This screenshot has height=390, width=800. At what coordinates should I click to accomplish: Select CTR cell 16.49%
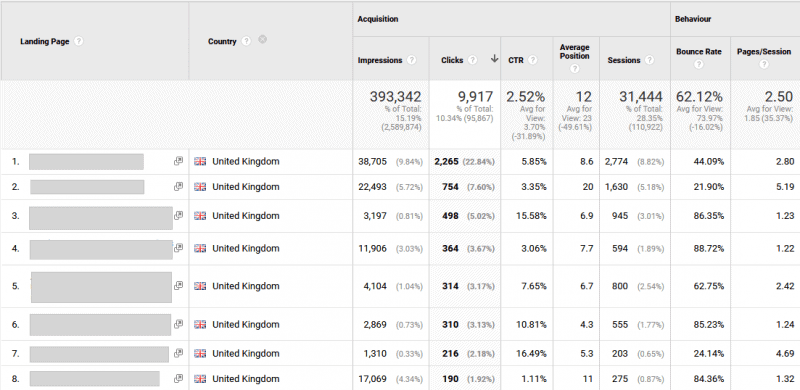tap(531, 353)
